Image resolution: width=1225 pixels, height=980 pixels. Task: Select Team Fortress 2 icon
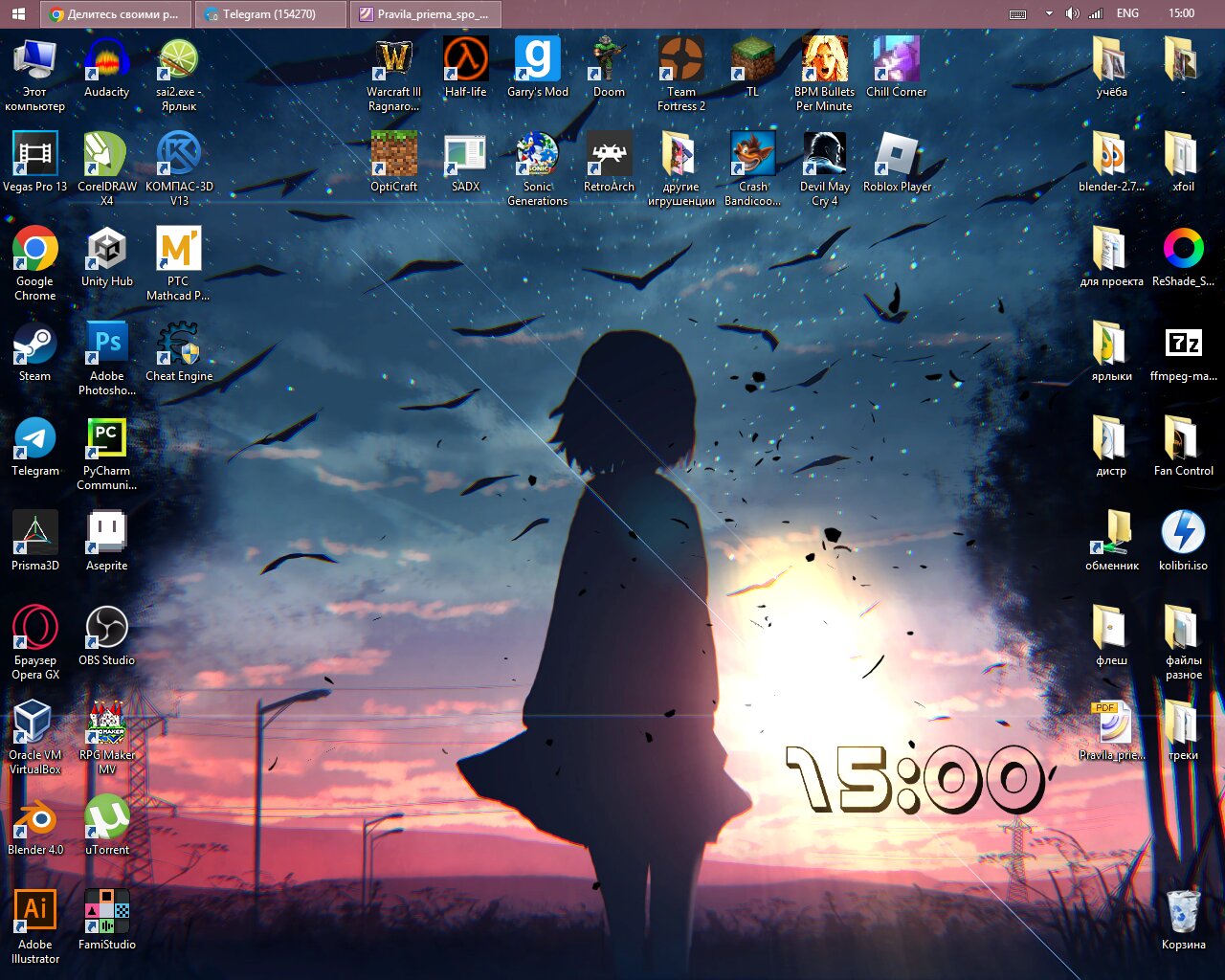(x=680, y=75)
